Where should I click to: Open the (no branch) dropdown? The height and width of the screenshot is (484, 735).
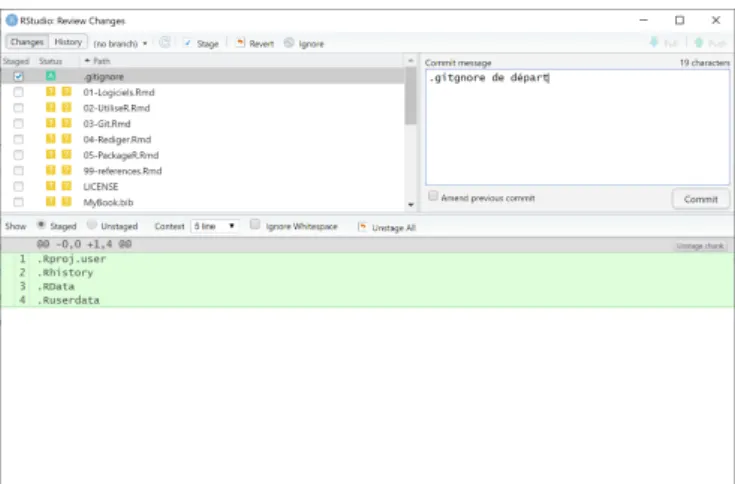(120, 44)
